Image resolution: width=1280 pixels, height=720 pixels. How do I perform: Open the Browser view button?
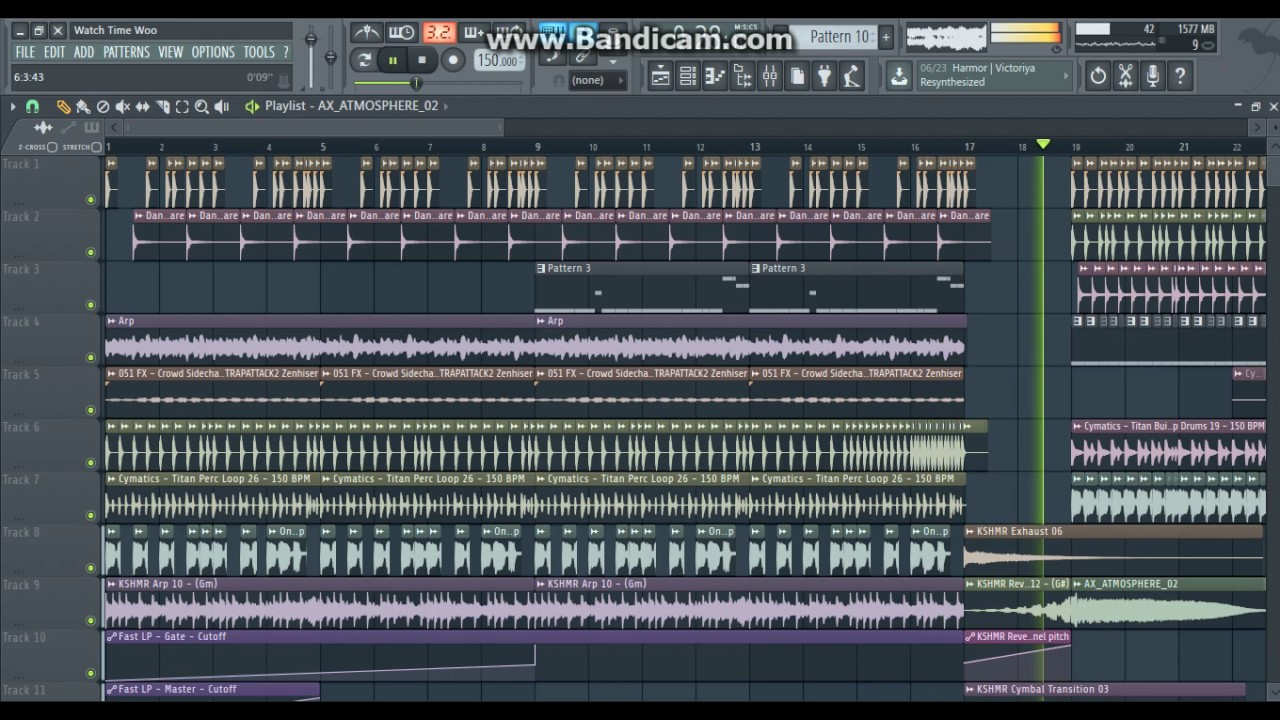(x=742, y=75)
